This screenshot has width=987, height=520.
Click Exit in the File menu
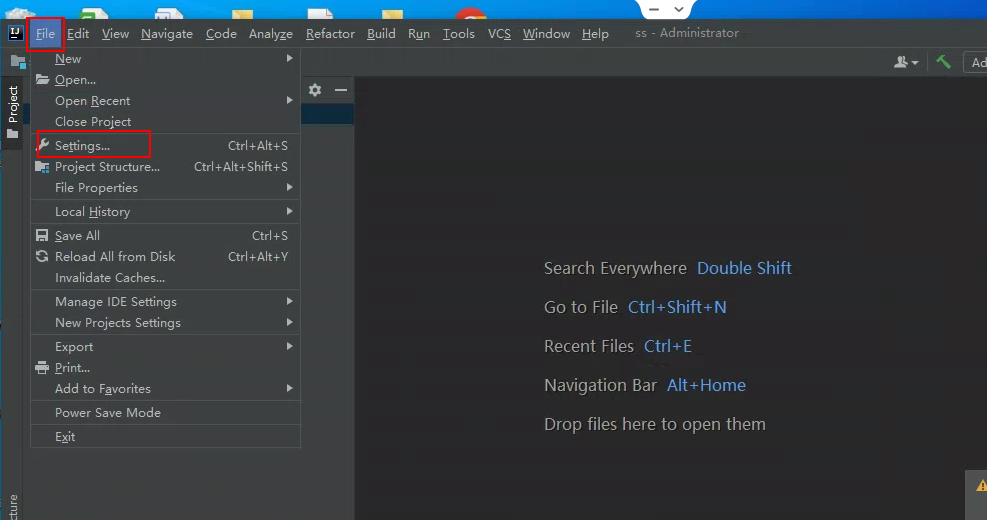coord(65,437)
